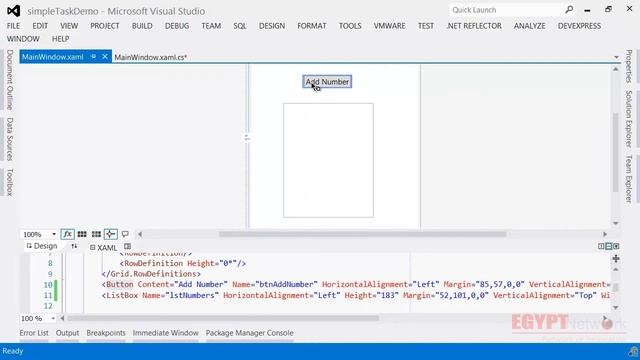The height and width of the screenshot is (360, 640).
Task: Click the designer scroll left arrow
Action: click(x=140, y=234)
